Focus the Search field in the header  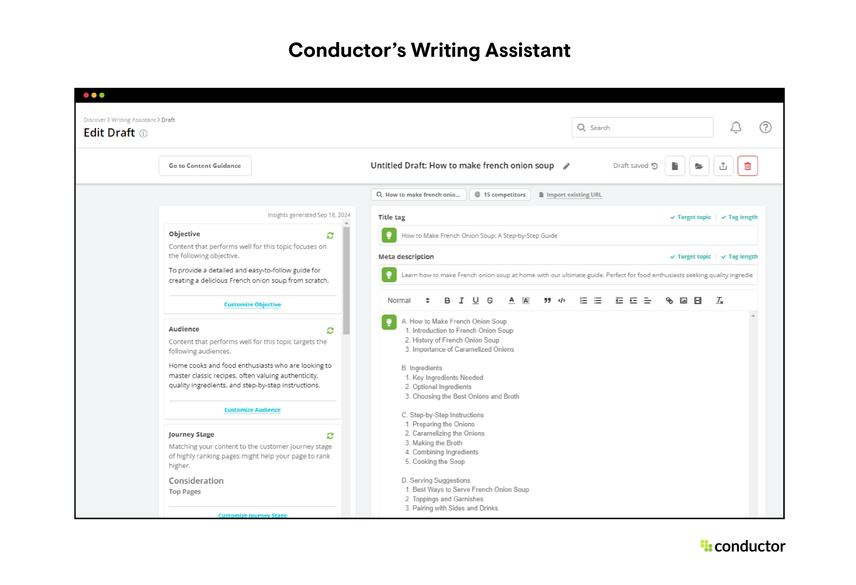[643, 128]
